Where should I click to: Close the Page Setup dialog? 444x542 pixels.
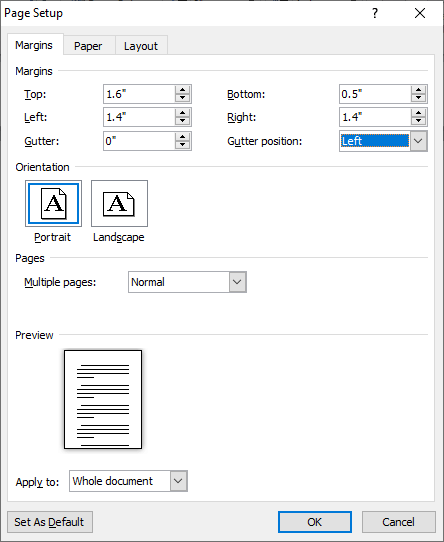point(420,13)
